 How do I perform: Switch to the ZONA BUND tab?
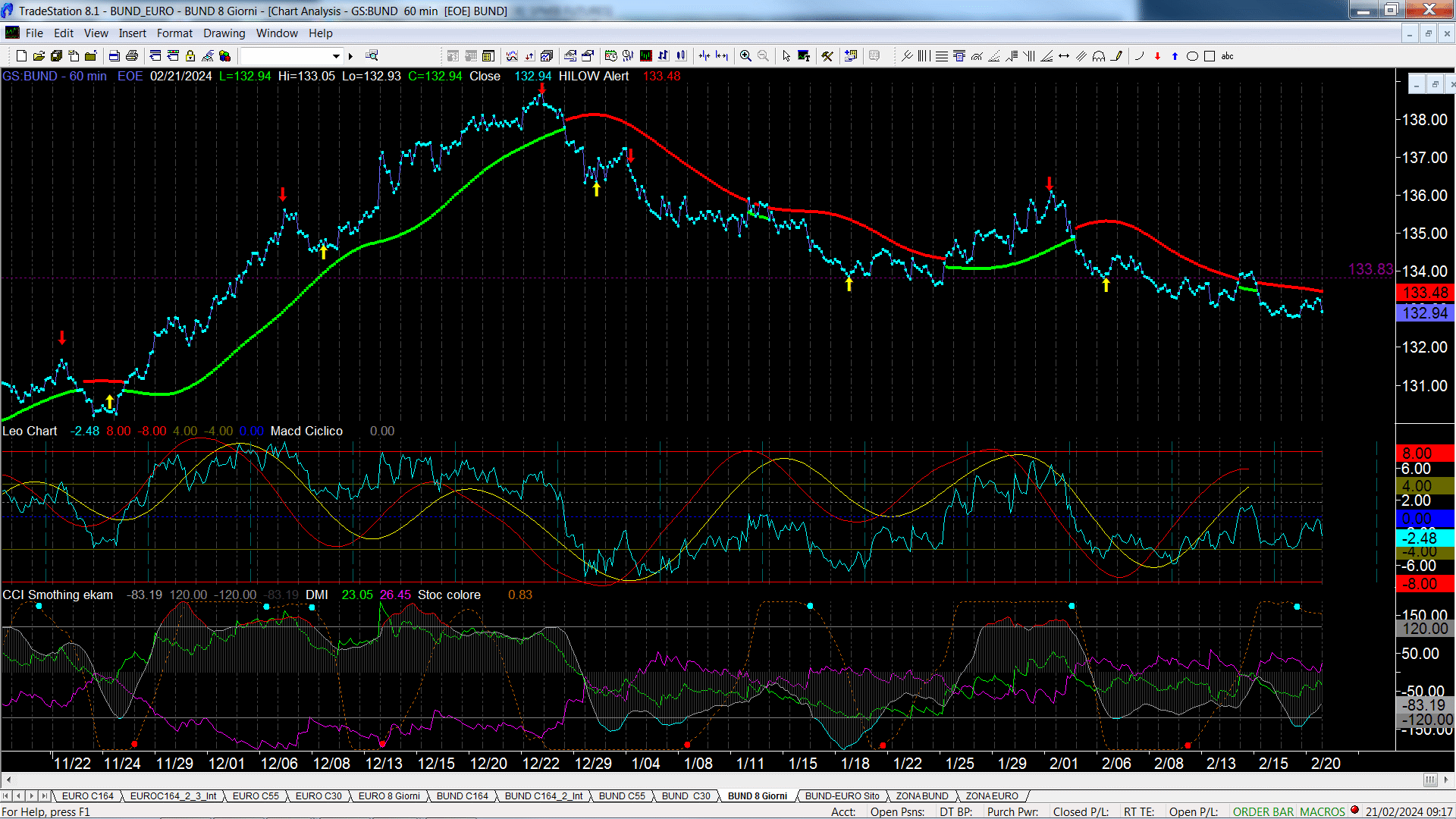click(922, 796)
